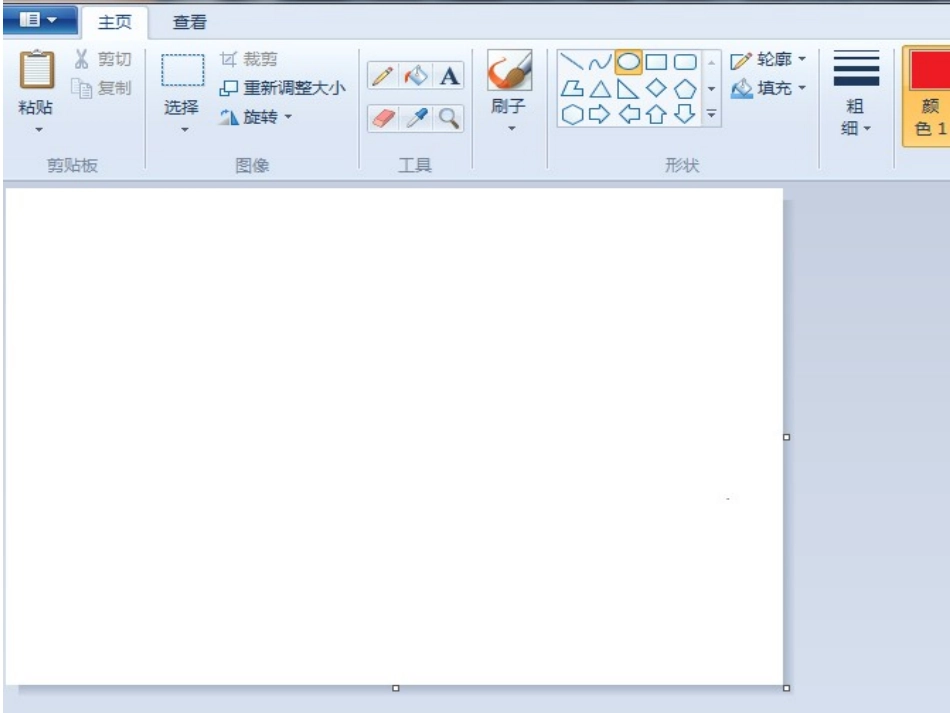The image size is (950, 713).
Task: Expand the full shapes gallery
Action: [711, 114]
